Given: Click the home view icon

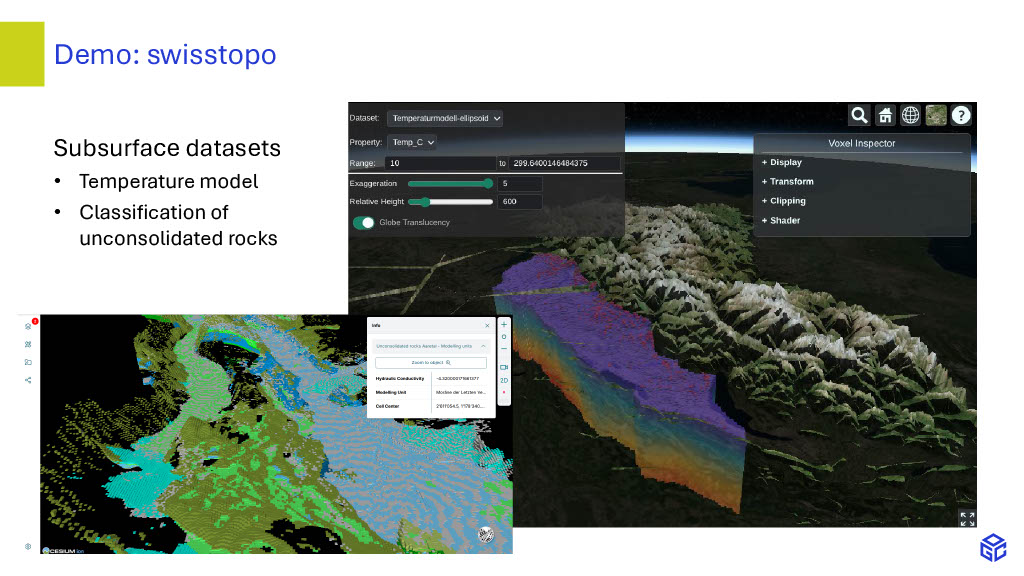Looking at the screenshot, I should (x=885, y=115).
